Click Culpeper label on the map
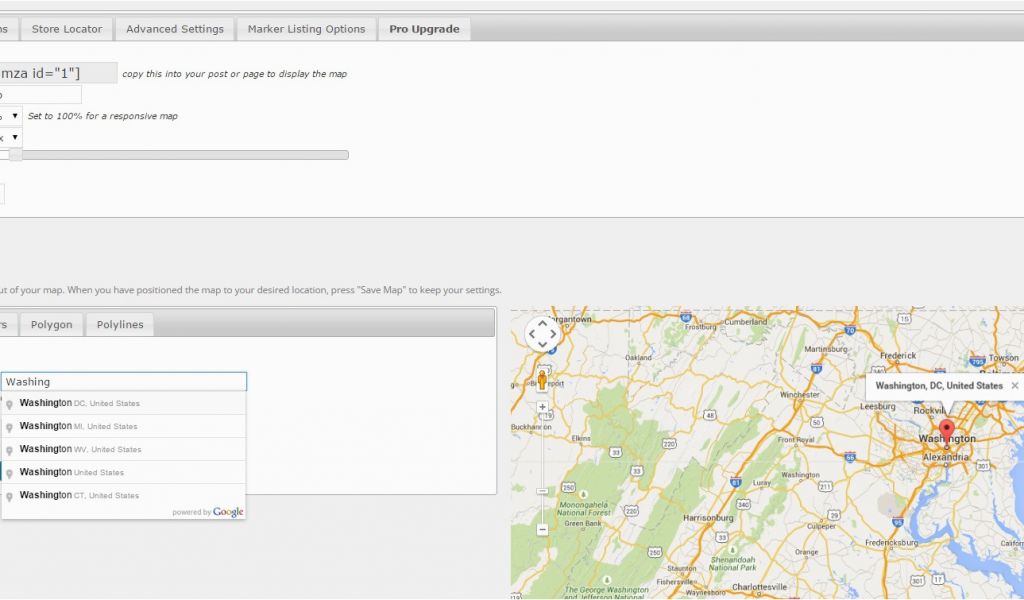 (821, 526)
